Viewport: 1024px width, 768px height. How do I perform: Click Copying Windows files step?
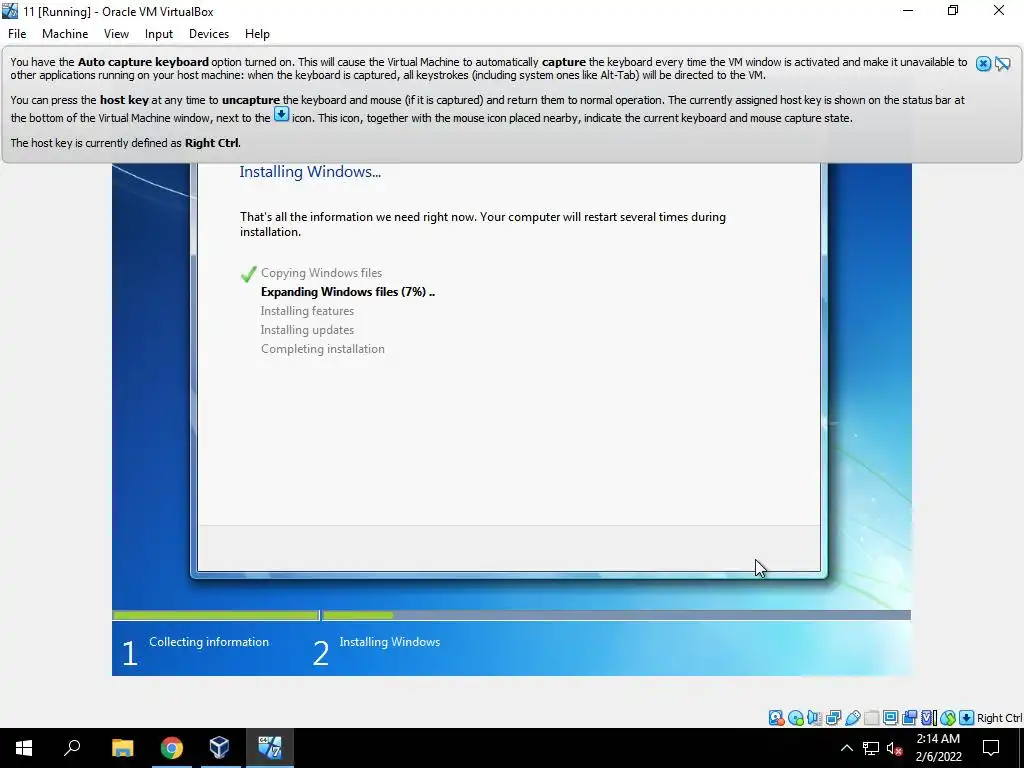[x=321, y=273]
